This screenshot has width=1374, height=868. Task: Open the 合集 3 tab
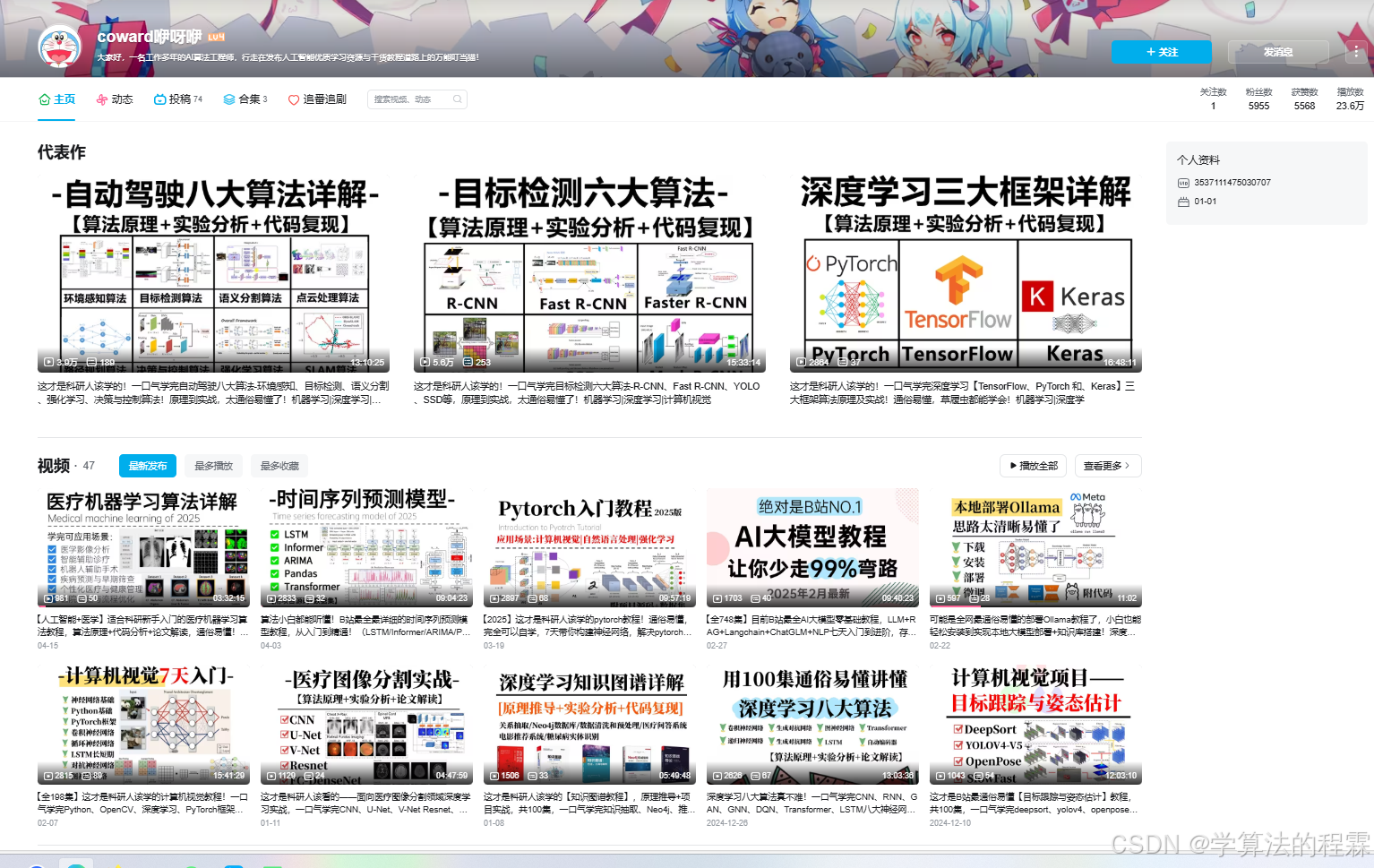[245, 99]
